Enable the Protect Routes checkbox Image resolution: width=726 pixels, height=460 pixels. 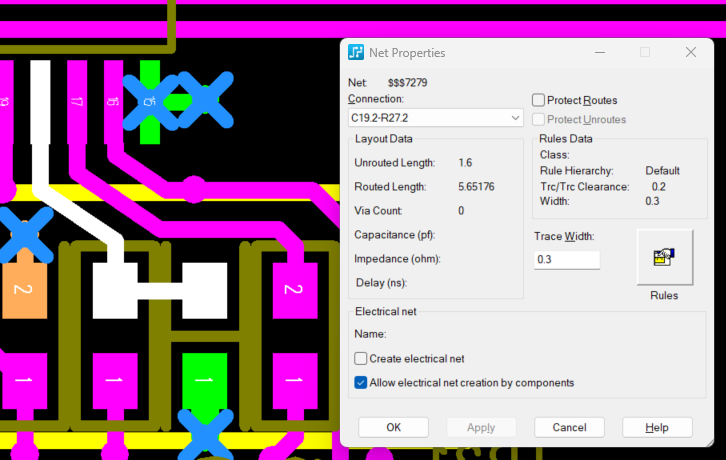(539, 100)
